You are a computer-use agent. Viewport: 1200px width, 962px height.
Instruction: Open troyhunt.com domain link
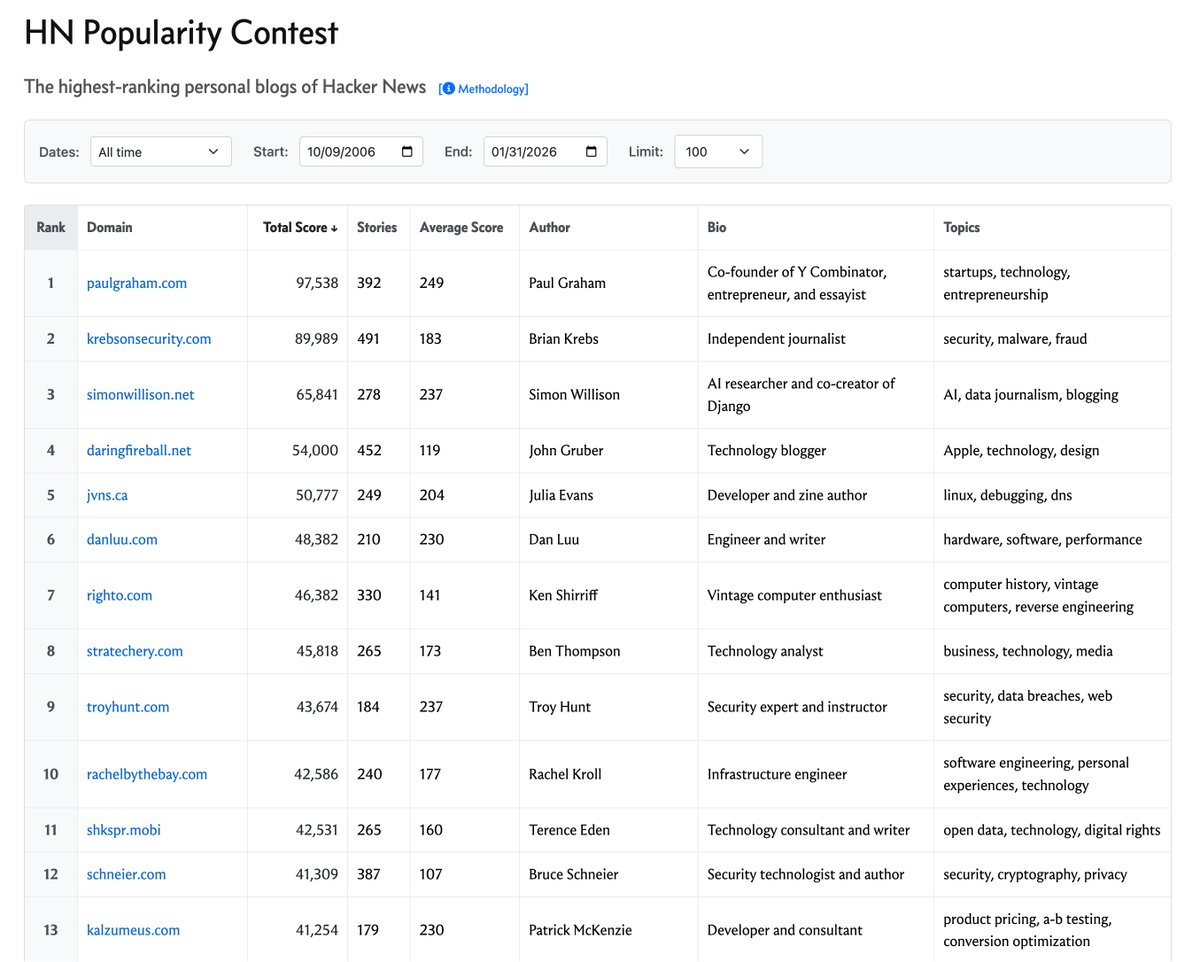(x=128, y=707)
